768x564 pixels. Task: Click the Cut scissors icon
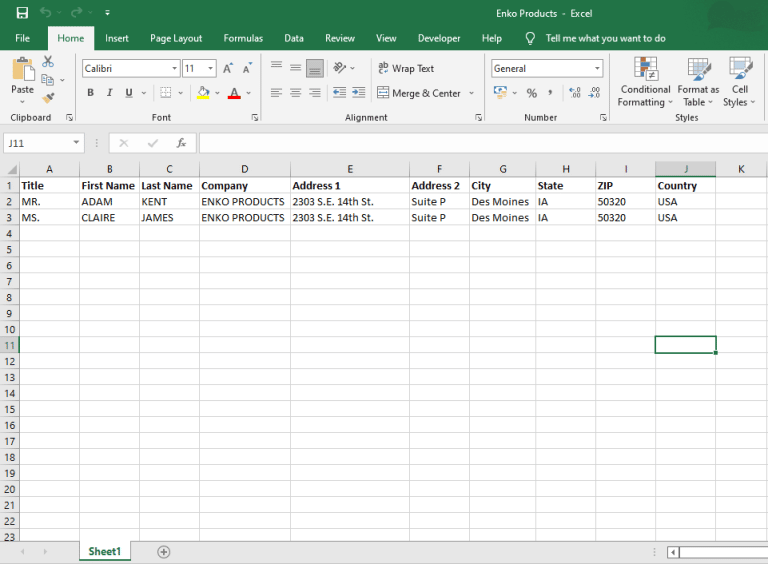pos(48,62)
